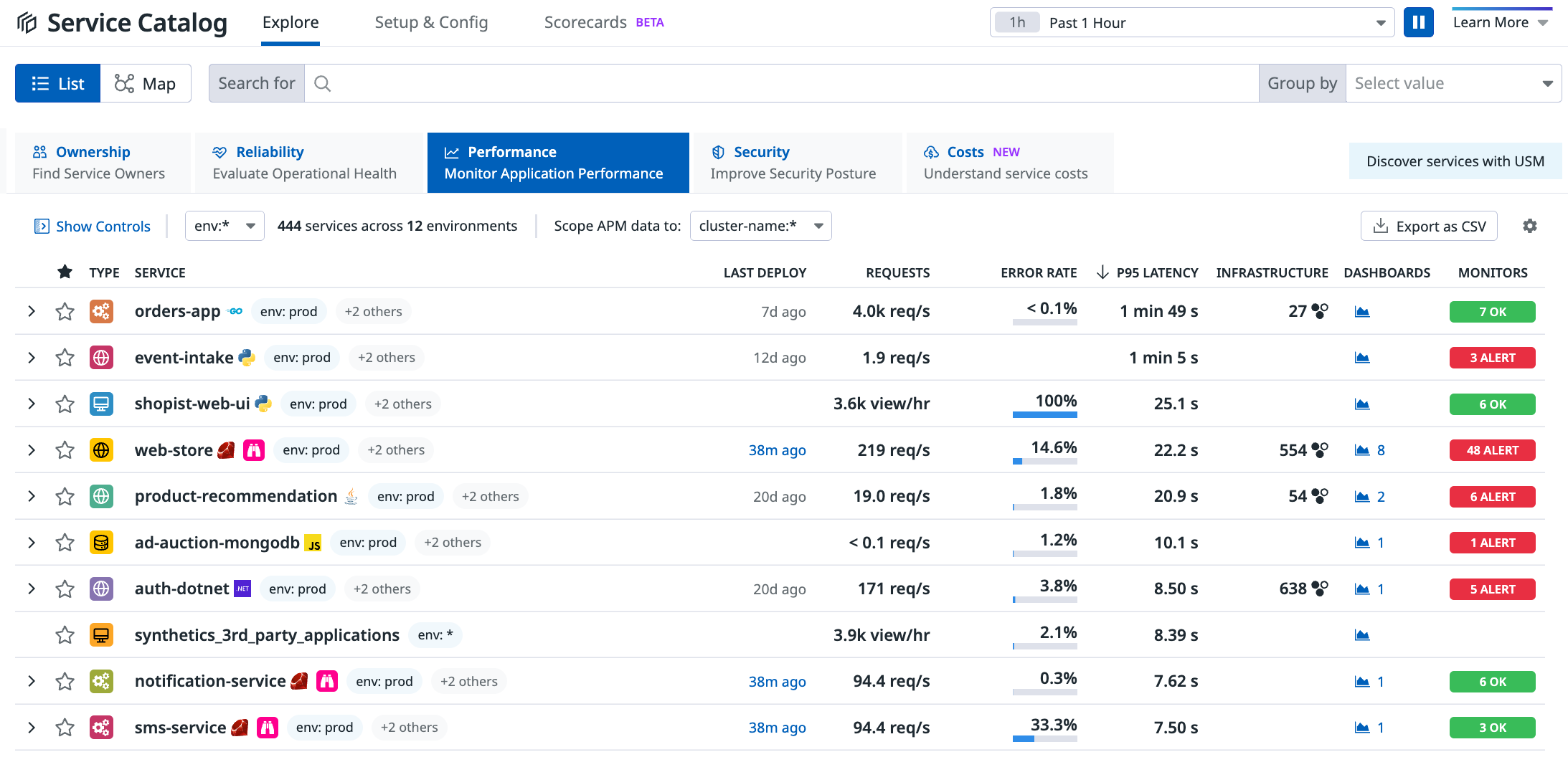This screenshot has width=1568, height=757.
Task: Open orders-app dashboards chart icon
Action: (1362, 311)
